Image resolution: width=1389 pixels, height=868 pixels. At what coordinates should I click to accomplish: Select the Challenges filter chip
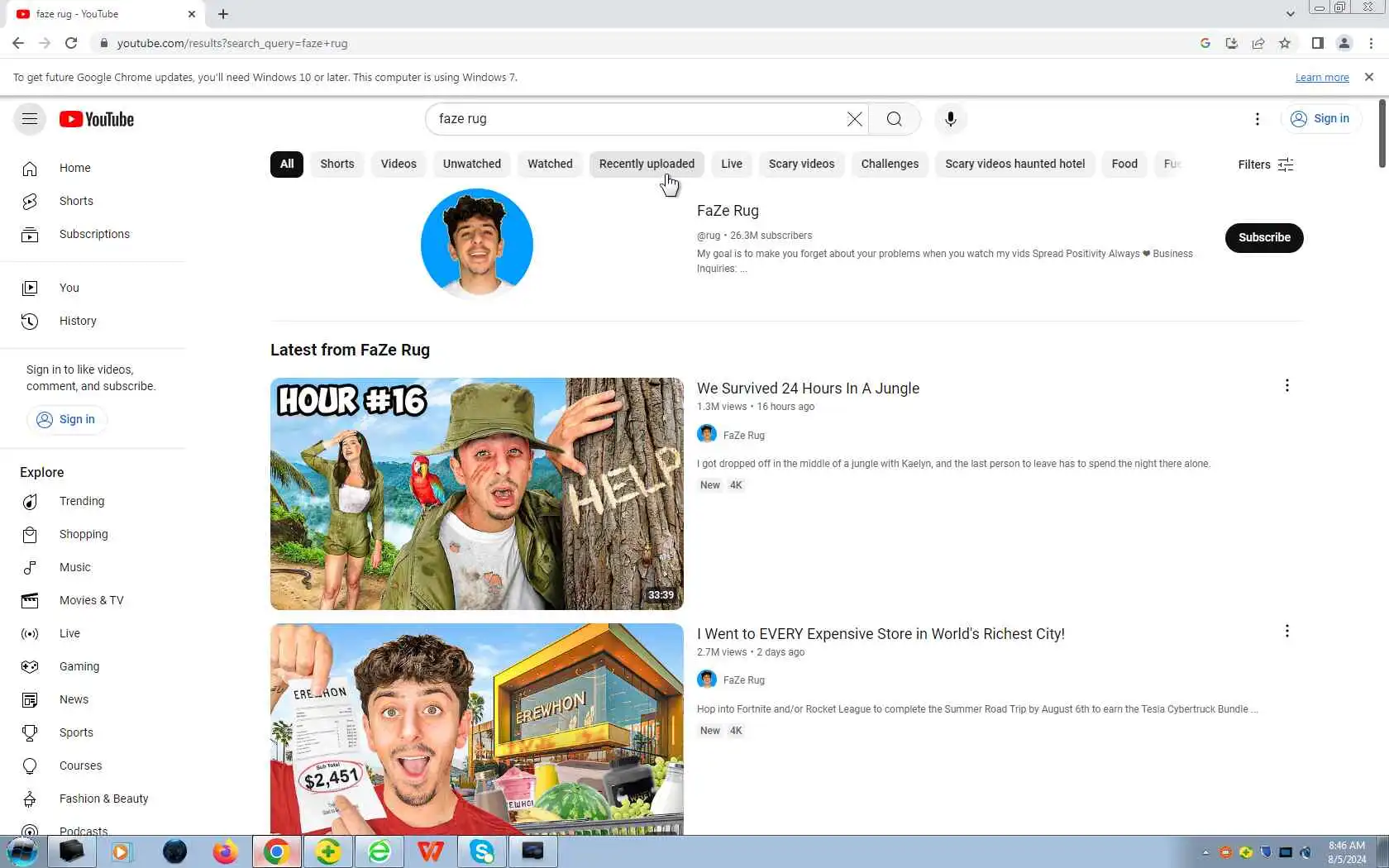[x=890, y=164]
